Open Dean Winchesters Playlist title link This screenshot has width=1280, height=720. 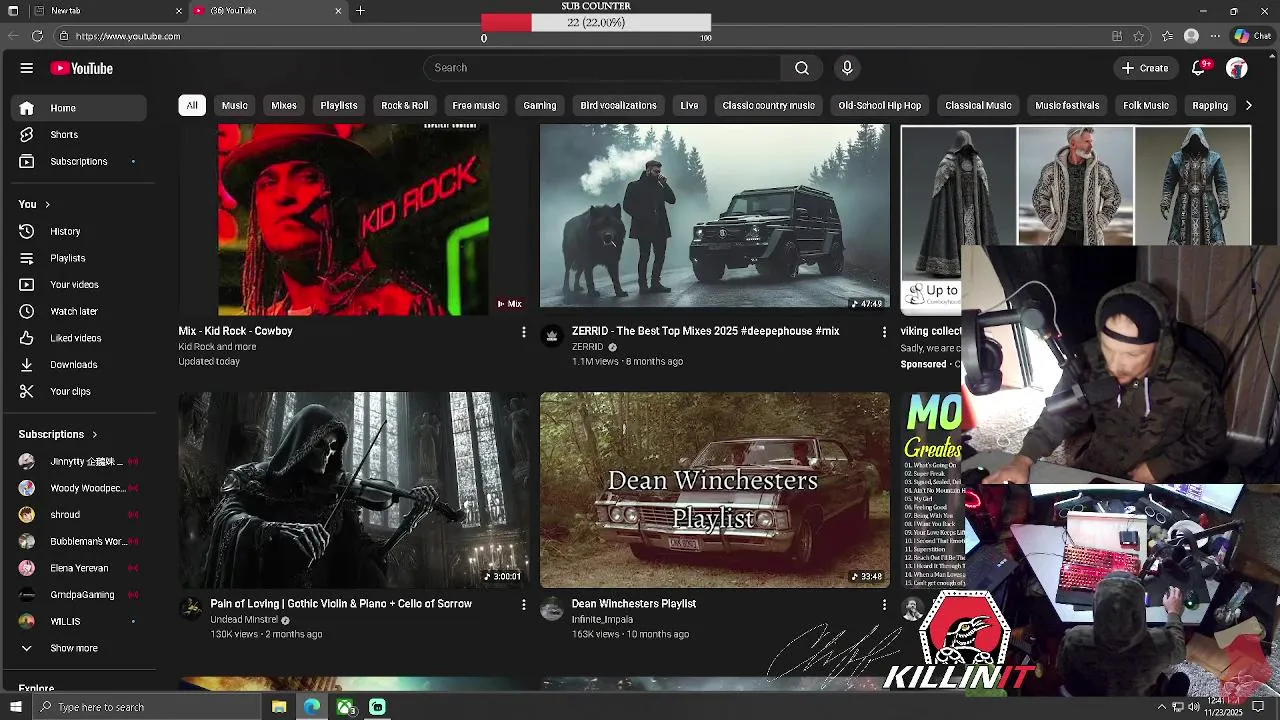pyautogui.click(x=634, y=604)
